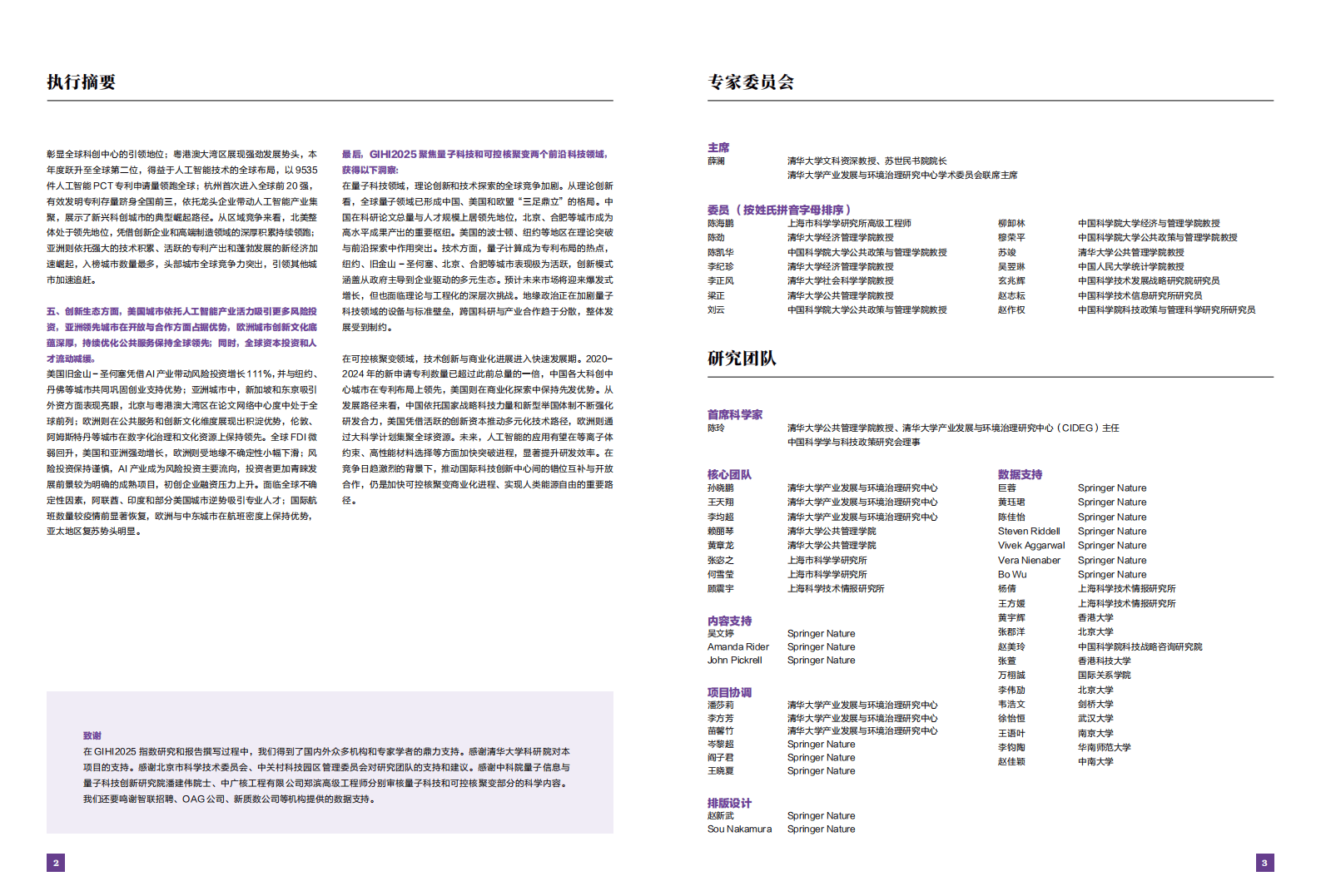Click the purple page number 2 box
This screenshot has height=896, width=1321.
click(56, 863)
